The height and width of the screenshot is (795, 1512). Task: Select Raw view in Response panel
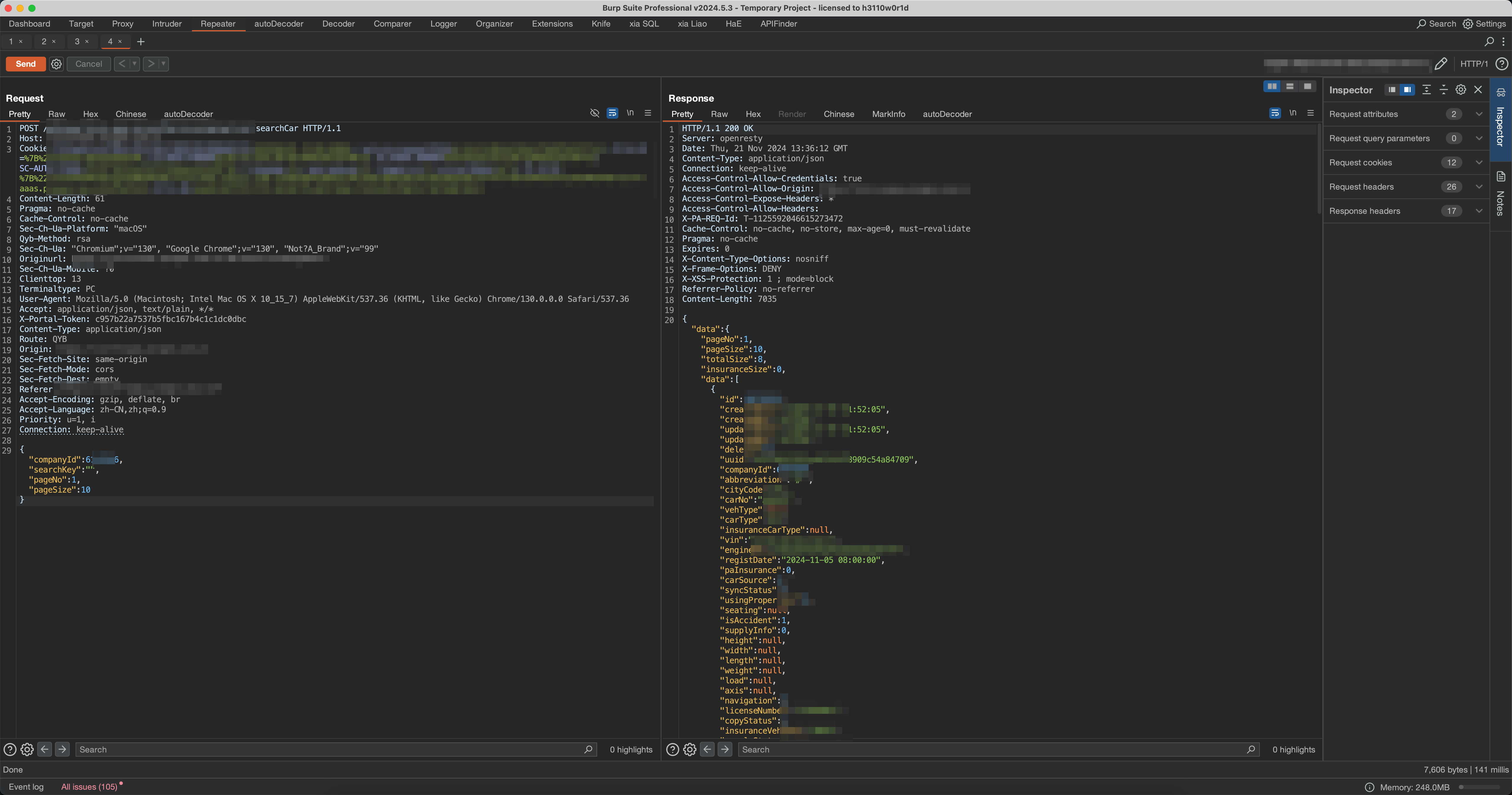tap(719, 114)
